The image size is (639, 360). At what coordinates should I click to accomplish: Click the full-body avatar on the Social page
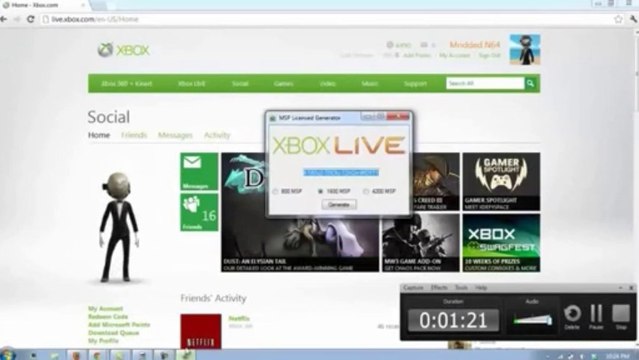click(118, 227)
